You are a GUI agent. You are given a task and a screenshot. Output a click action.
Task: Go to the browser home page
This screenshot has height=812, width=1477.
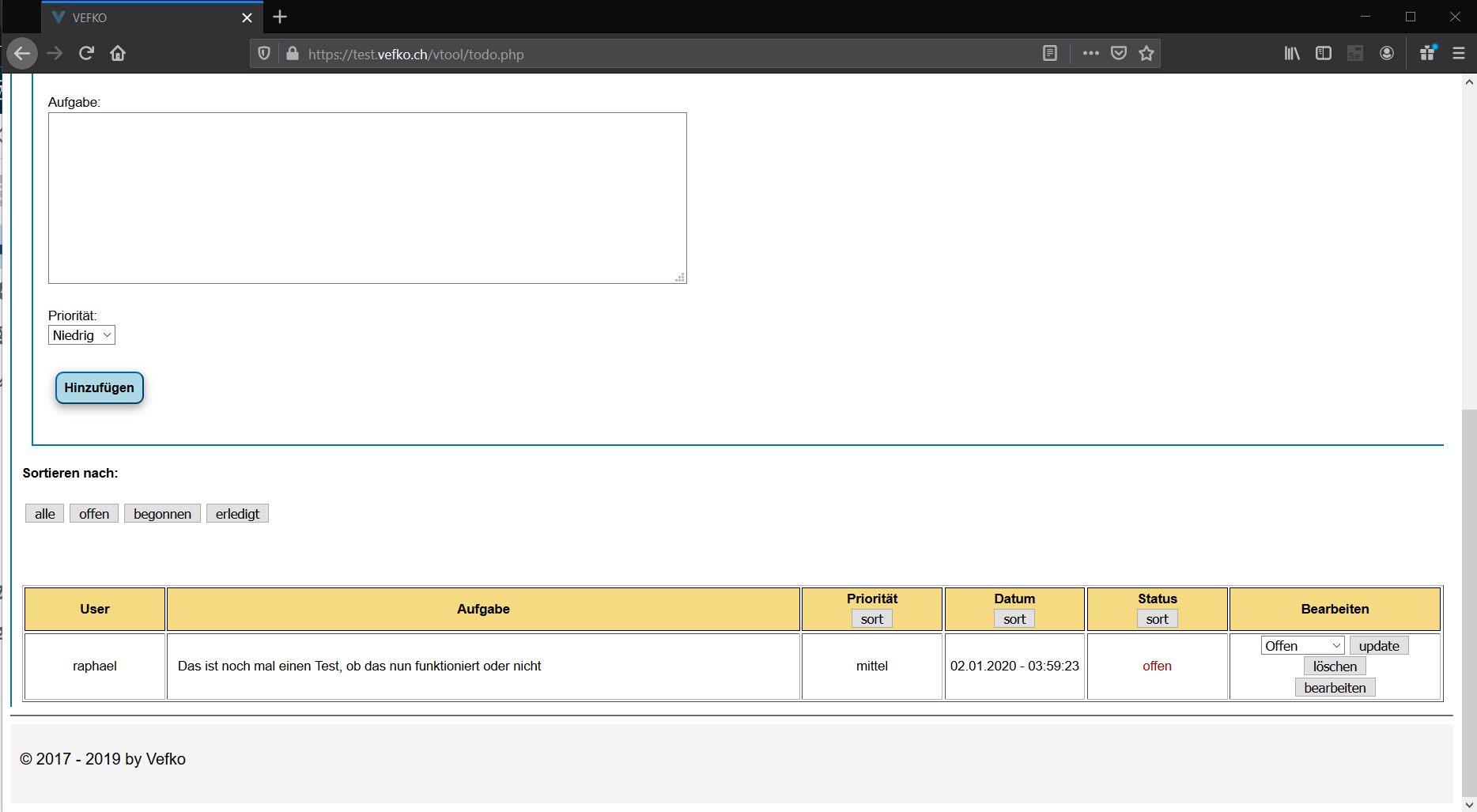(x=118, y=54)
